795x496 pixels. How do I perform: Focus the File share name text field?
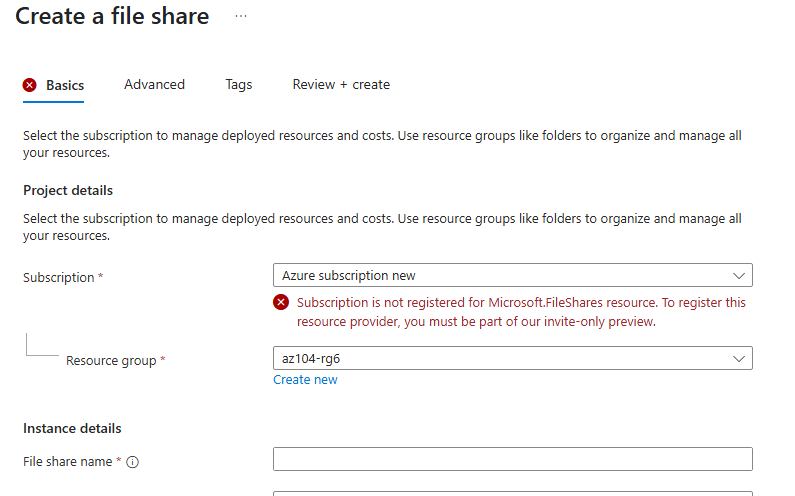point(512,459)
